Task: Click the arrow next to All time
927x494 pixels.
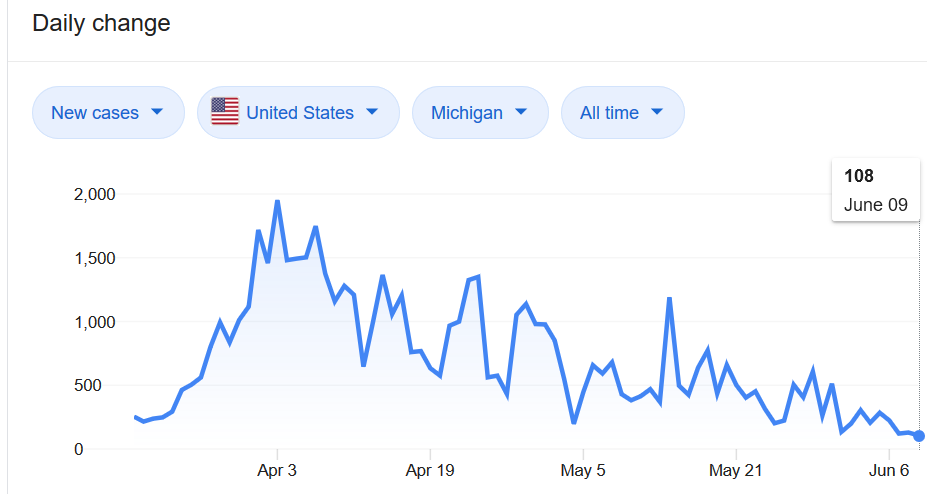Action: 657,112
